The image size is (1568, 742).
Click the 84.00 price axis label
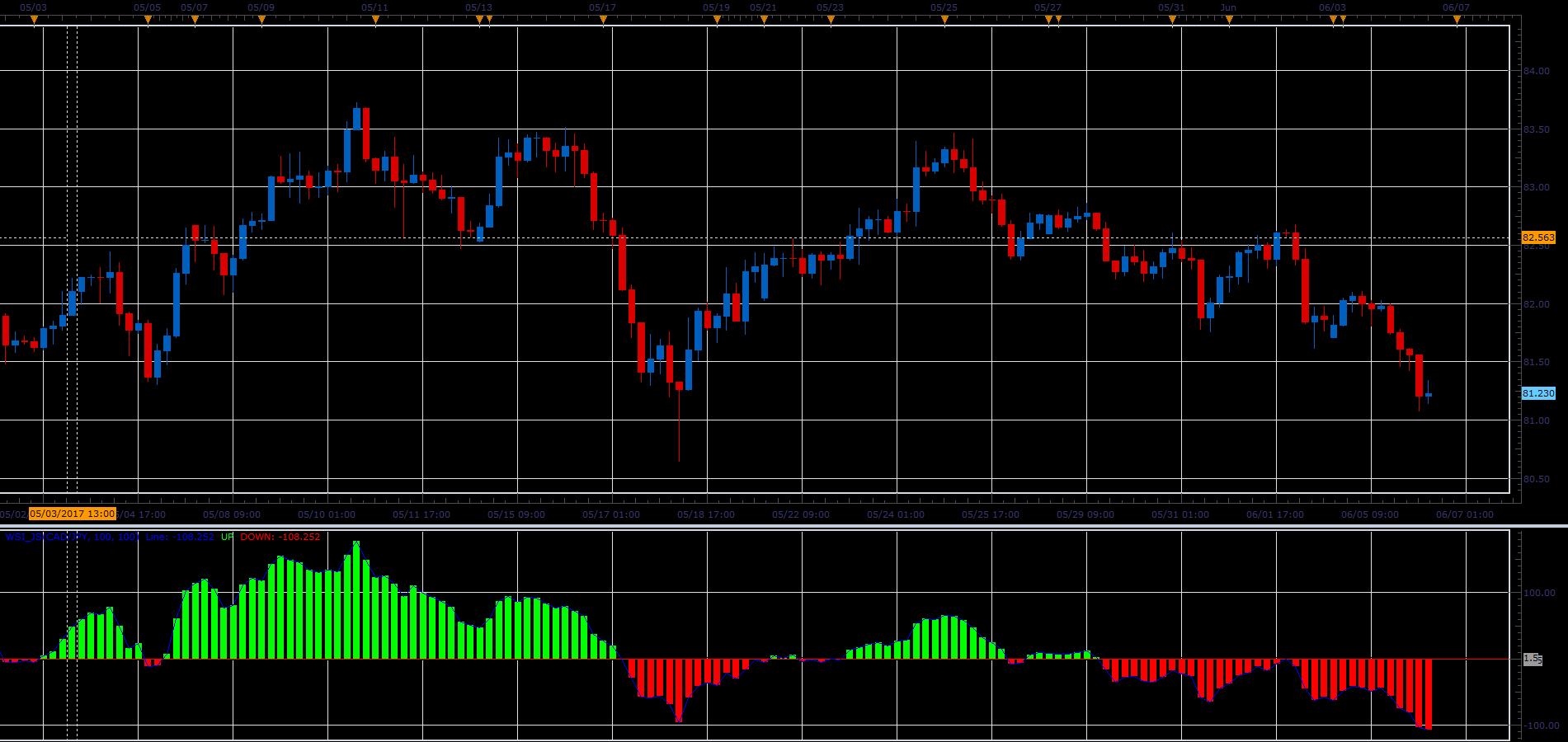coord(1537,71)
